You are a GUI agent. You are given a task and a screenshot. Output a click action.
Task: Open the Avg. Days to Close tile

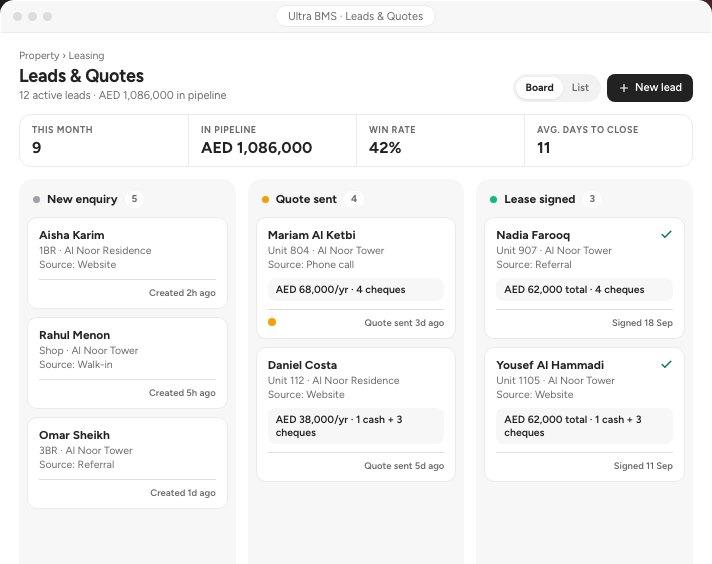[608, 140]
